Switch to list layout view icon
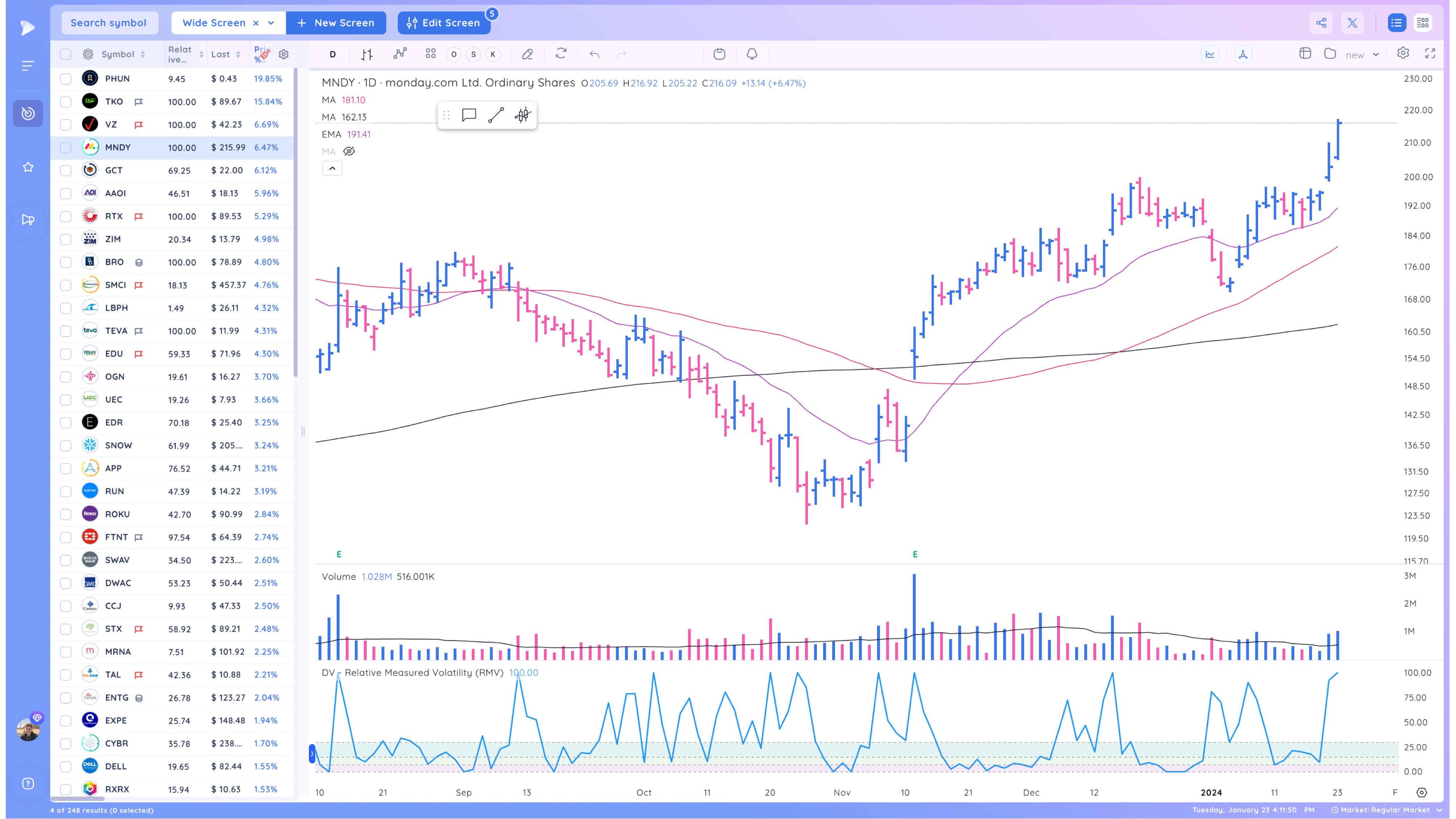 [x=1396, y=22]
